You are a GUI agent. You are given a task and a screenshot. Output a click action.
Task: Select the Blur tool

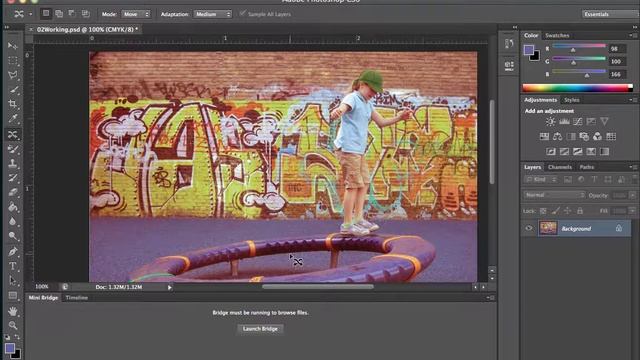(x=13, y=222)
